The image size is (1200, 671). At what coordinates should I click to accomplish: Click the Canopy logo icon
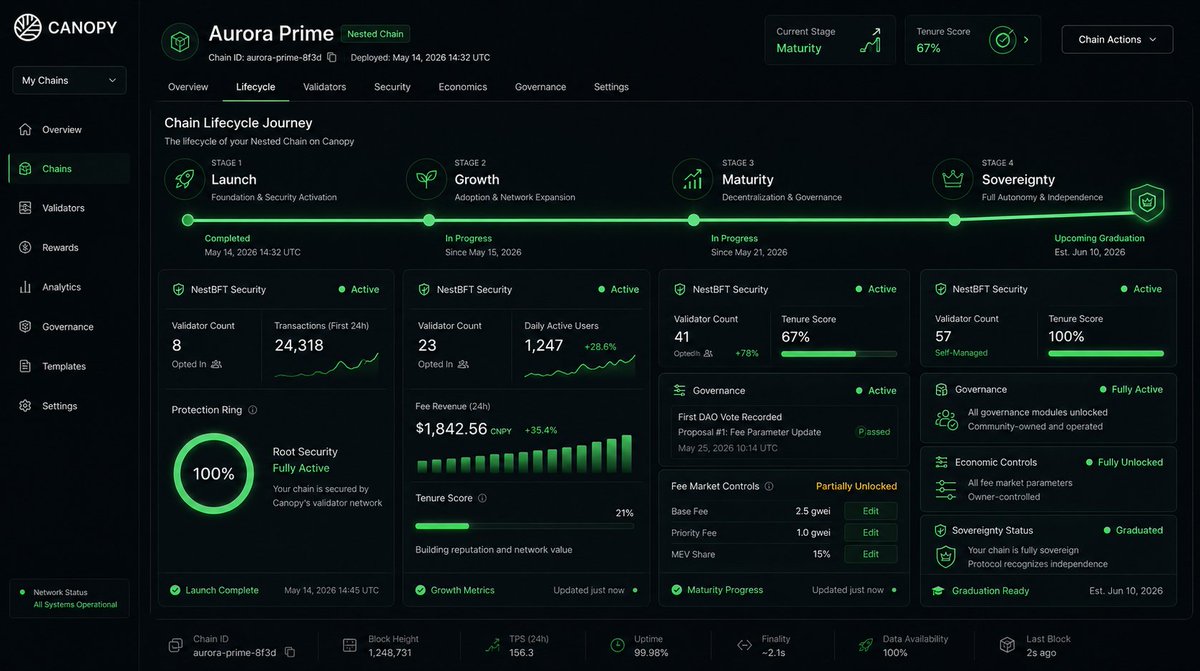click(x=28, y=27)
